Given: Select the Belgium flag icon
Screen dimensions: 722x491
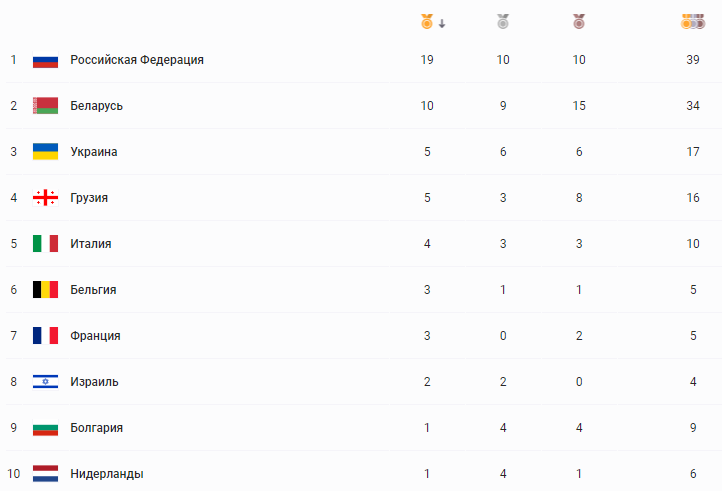Looking at the screenshot, I should (x=45, y=290).
